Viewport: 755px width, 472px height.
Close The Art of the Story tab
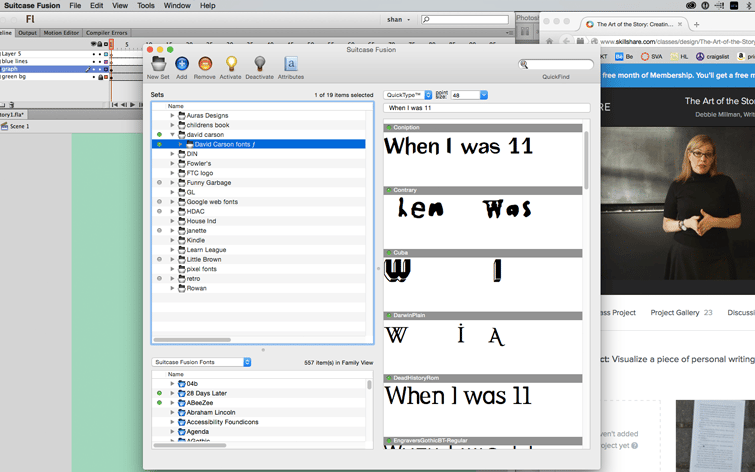[x=680, y=24]
